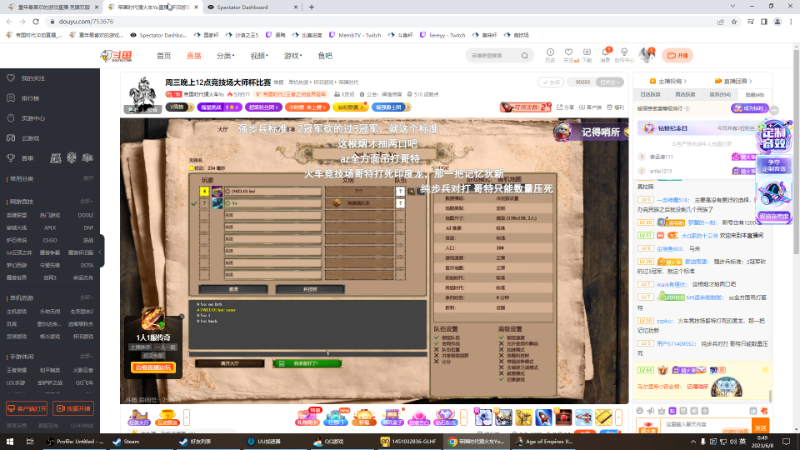The height and width of the screenshot is (450, 800).
Task: Click the 我要开播 button
Action: [73, 409]
